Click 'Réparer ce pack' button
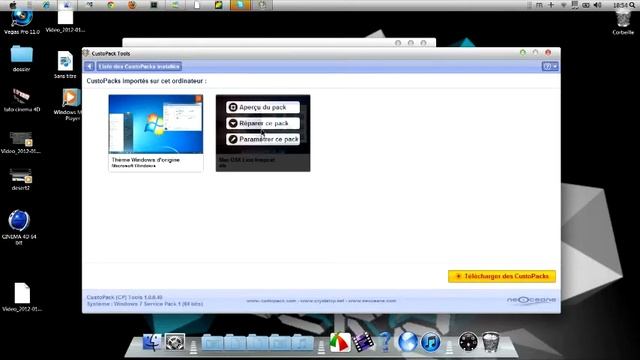This screenshot has width=640, height=360. [x=263, y=123]
